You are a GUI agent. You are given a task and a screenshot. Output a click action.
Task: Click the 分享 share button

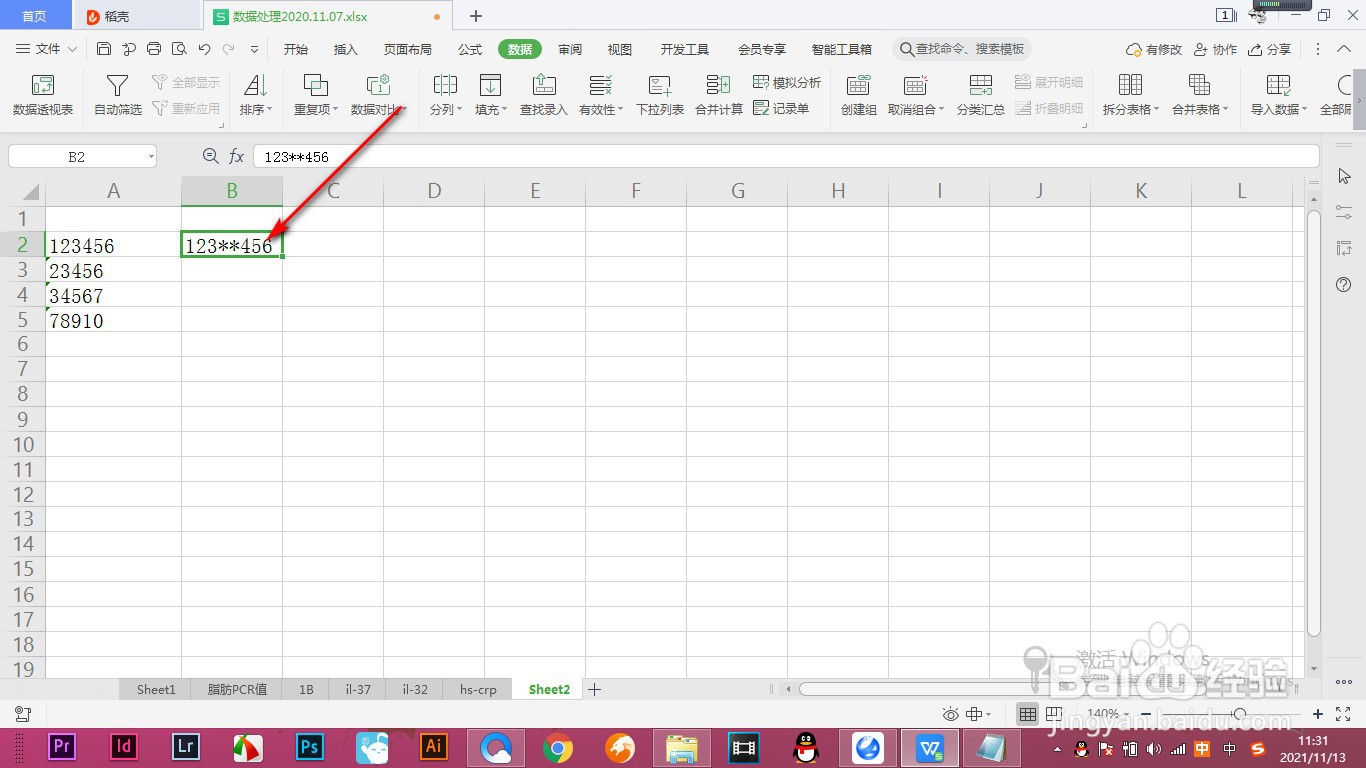point(1270,49)
